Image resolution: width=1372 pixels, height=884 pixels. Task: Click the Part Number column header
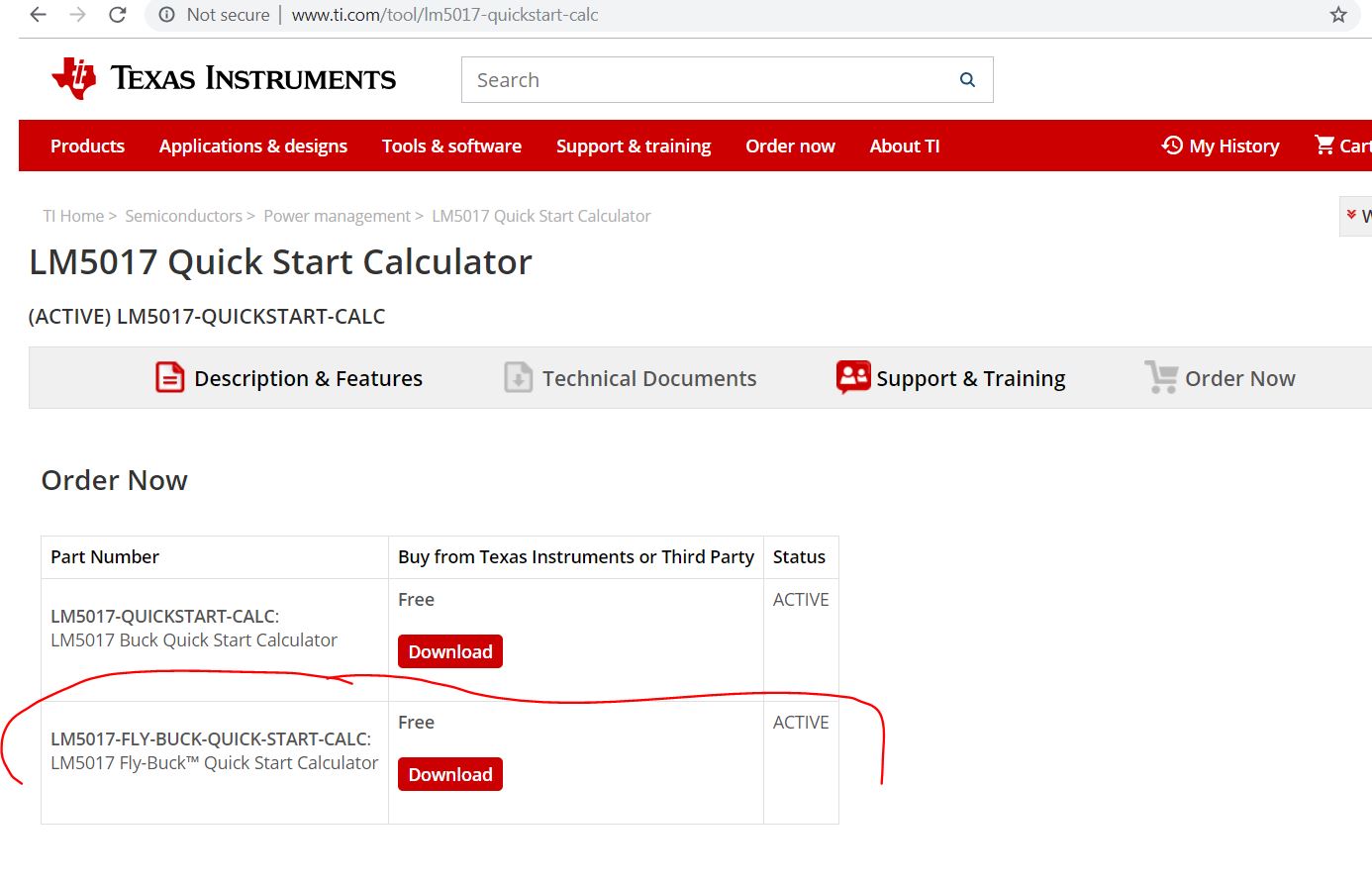[105, 557]
